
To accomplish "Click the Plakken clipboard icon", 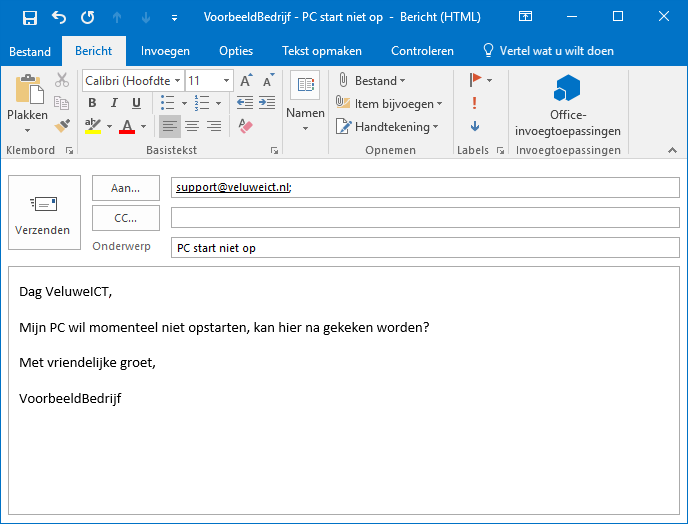I will coord(29,90).
